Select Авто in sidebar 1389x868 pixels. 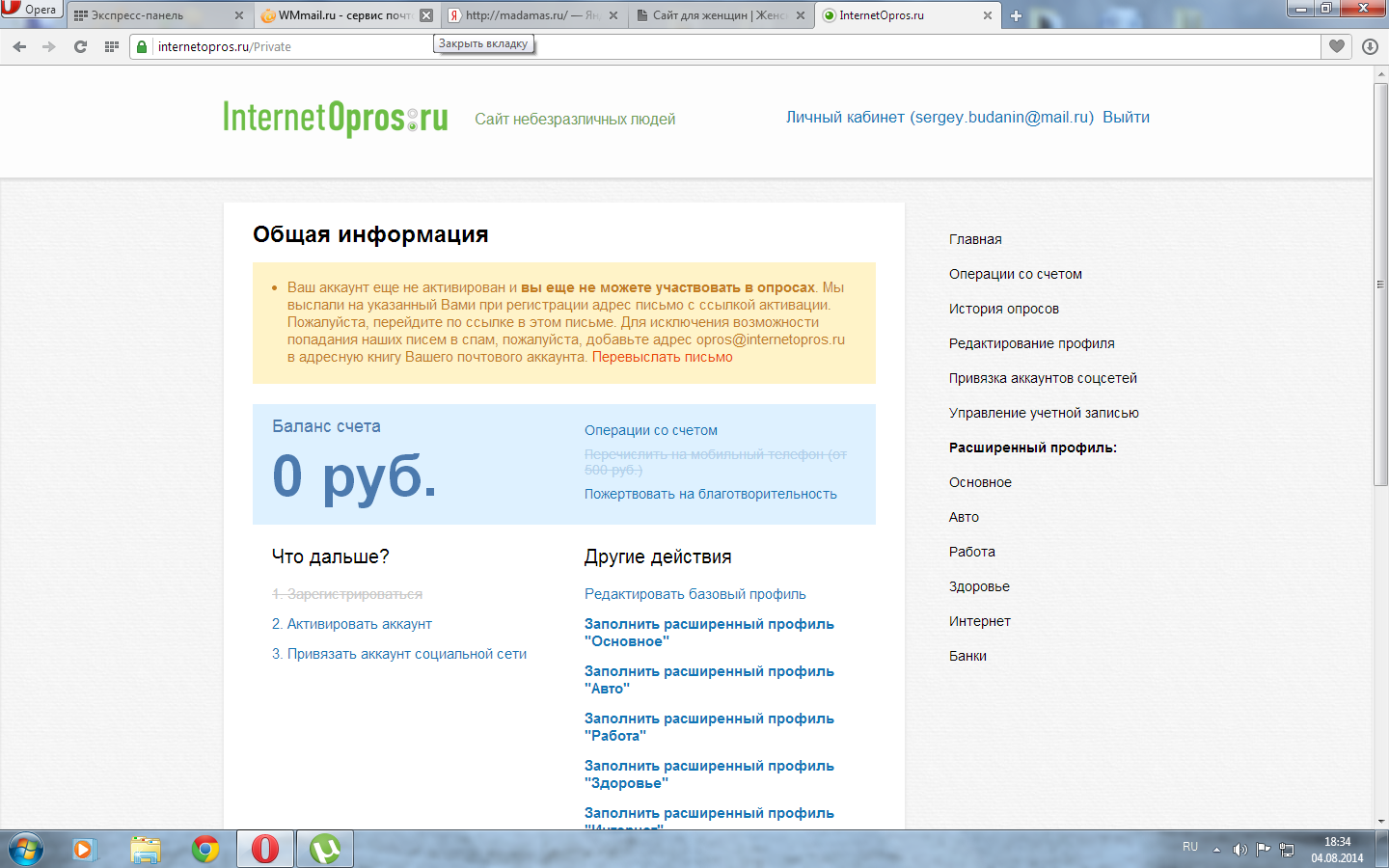click(x=964, y=517)
